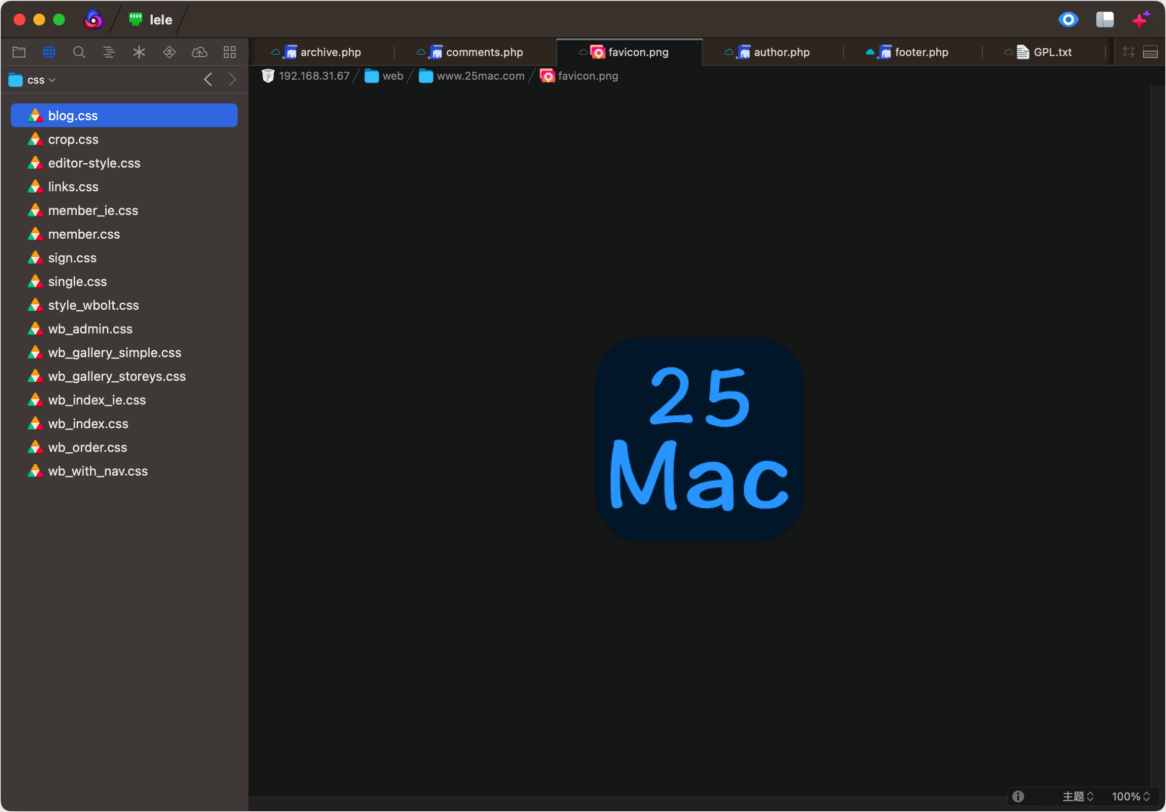
Task: Switch to the footer.php tab
Action: (x=912, y=52)
